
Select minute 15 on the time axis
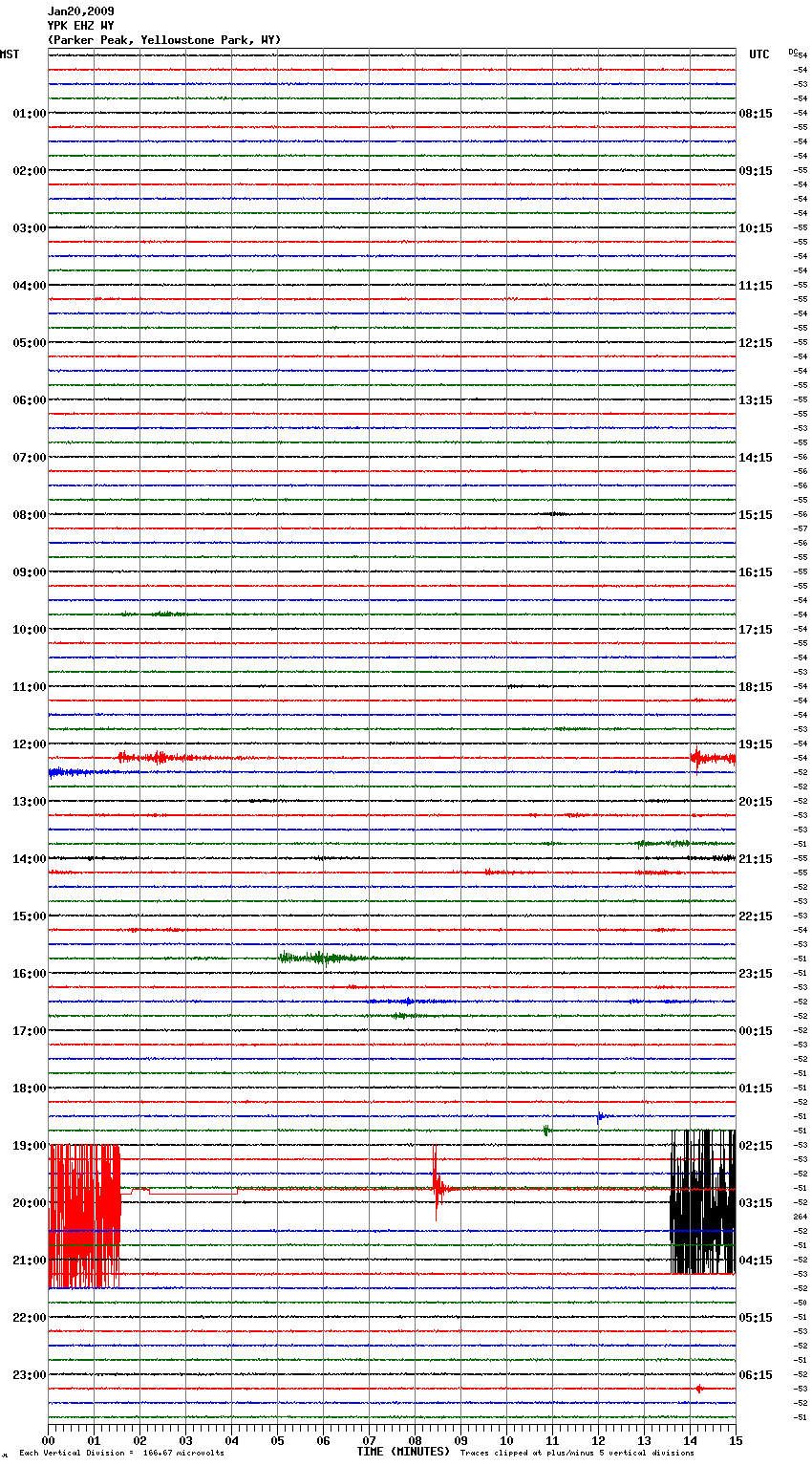coord(736,1440)
